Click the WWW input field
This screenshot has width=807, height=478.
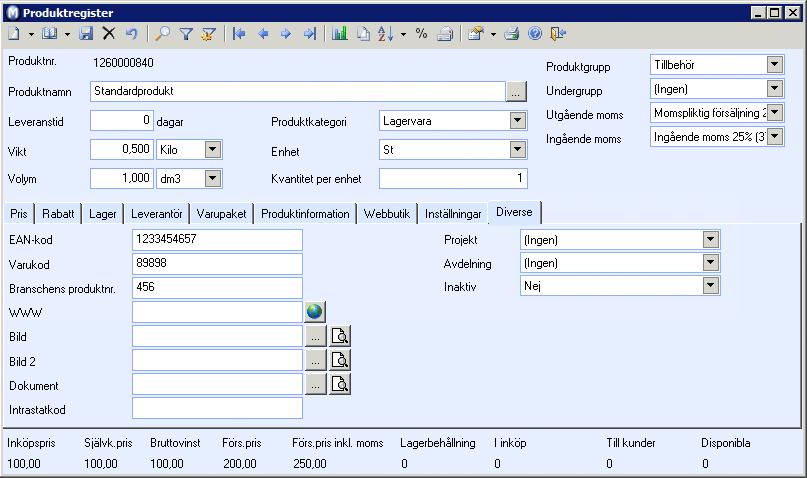217,312
